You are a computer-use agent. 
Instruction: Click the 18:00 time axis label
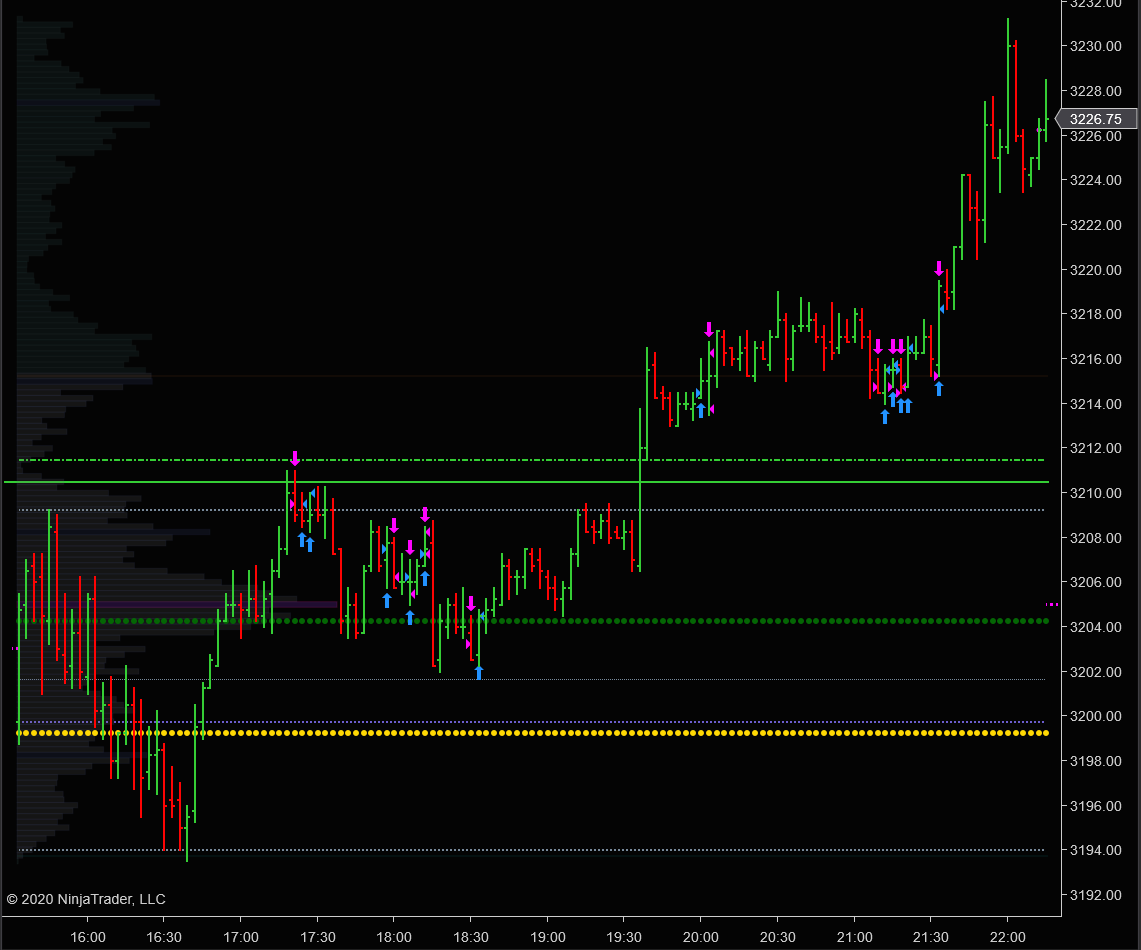tap(394, 937)
